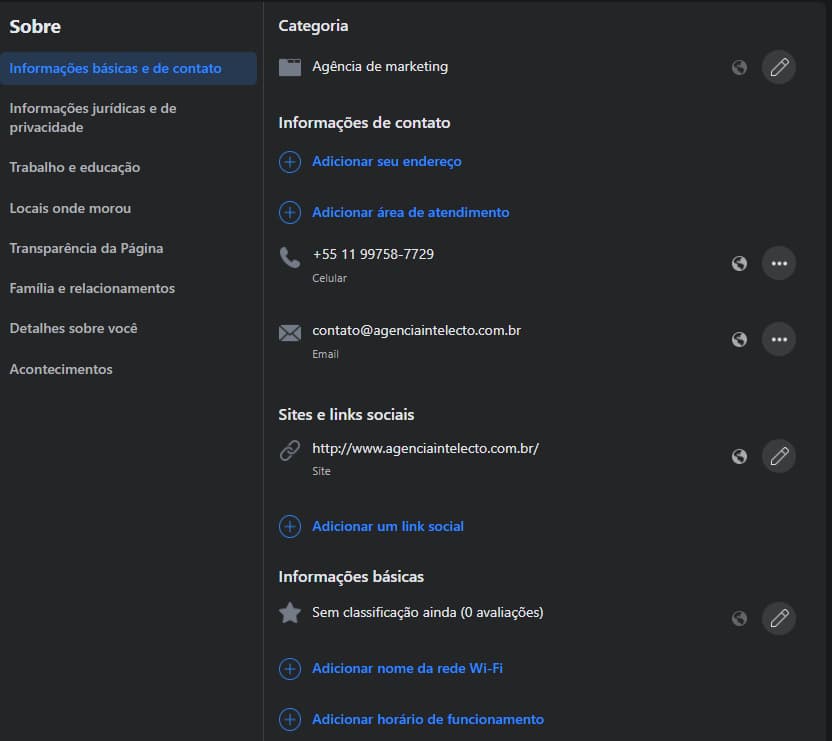This screenshot has height=741, width=832.
Task: Click the globe privacy icon beside the phone number
Action: 739,264
